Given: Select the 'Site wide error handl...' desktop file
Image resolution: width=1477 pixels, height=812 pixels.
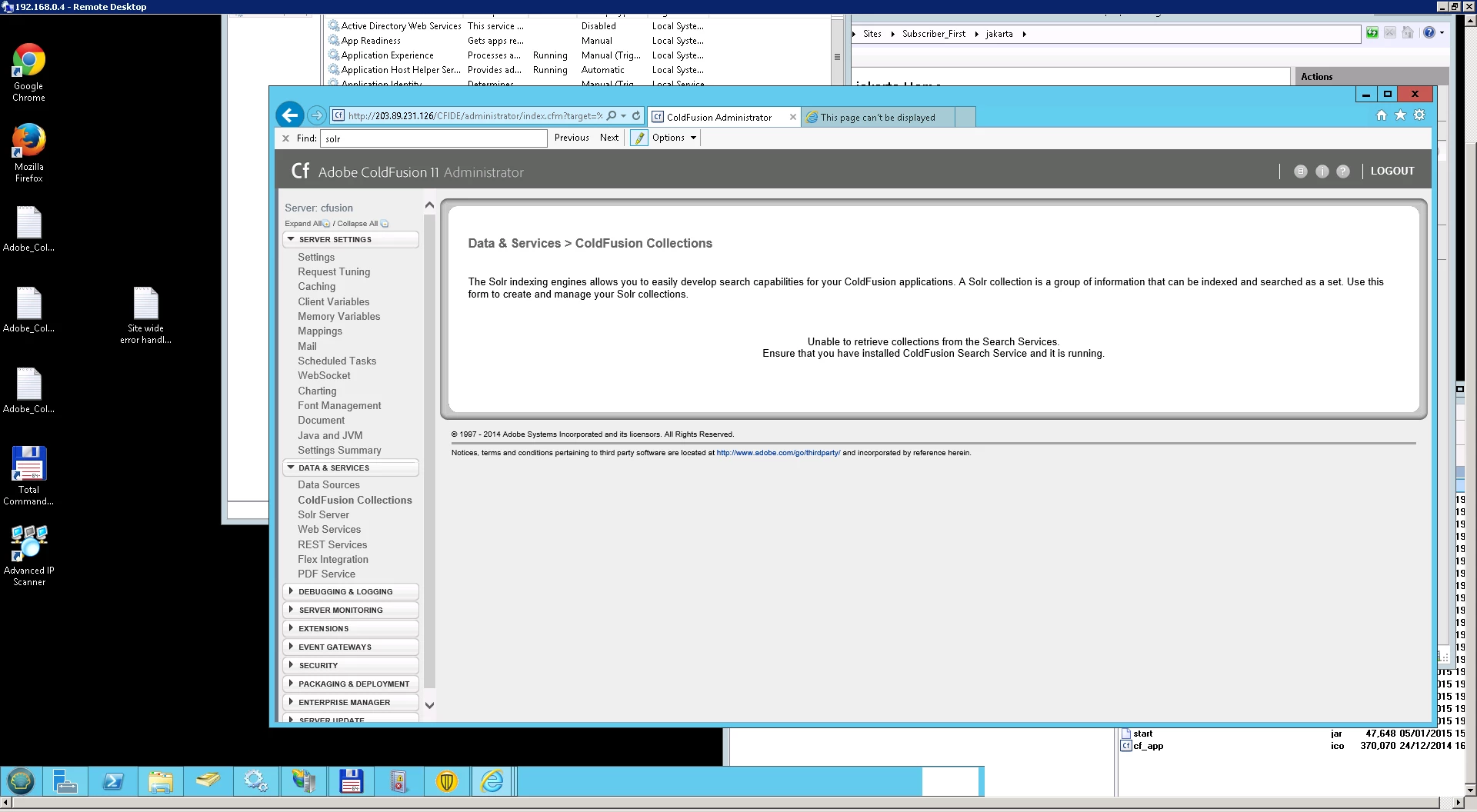Looking at the screenshot, I should (x=145, y=315).
